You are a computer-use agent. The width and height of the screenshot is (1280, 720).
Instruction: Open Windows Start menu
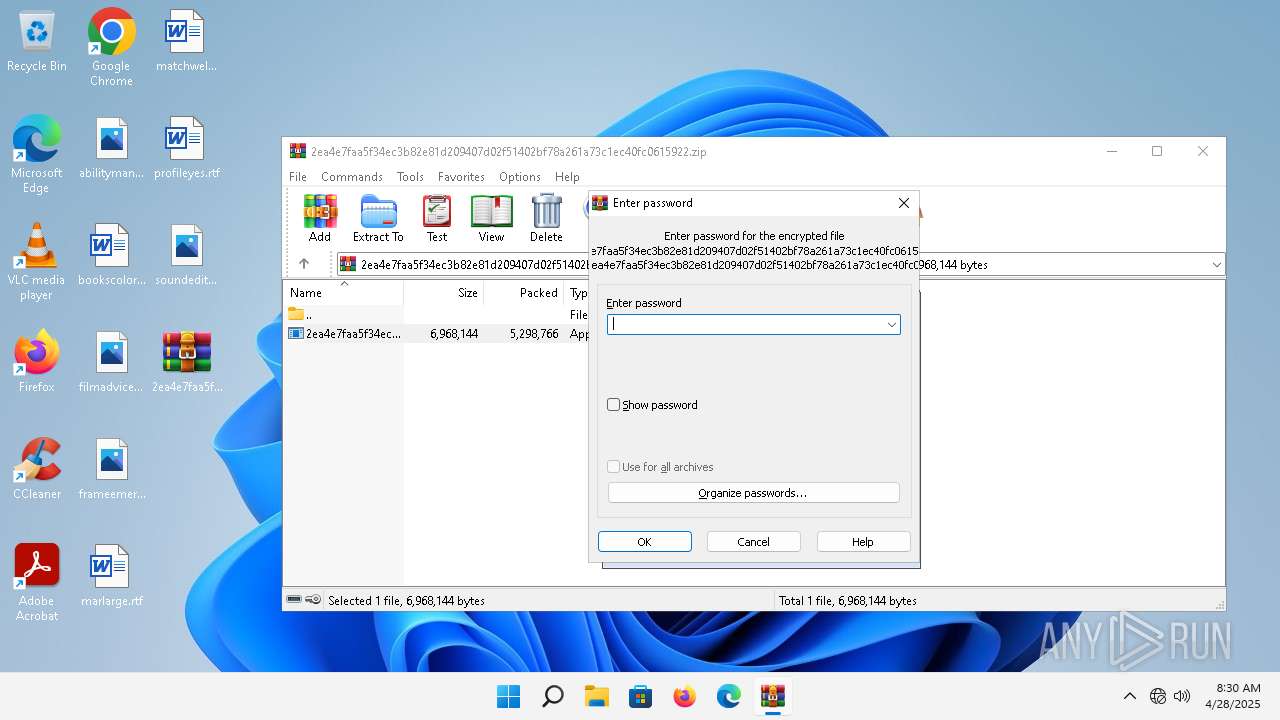pyautogui.click(x=508, y=696)
